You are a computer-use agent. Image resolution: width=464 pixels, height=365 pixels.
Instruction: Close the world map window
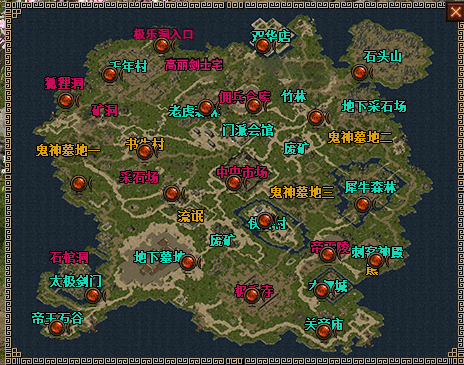(455, 13)
